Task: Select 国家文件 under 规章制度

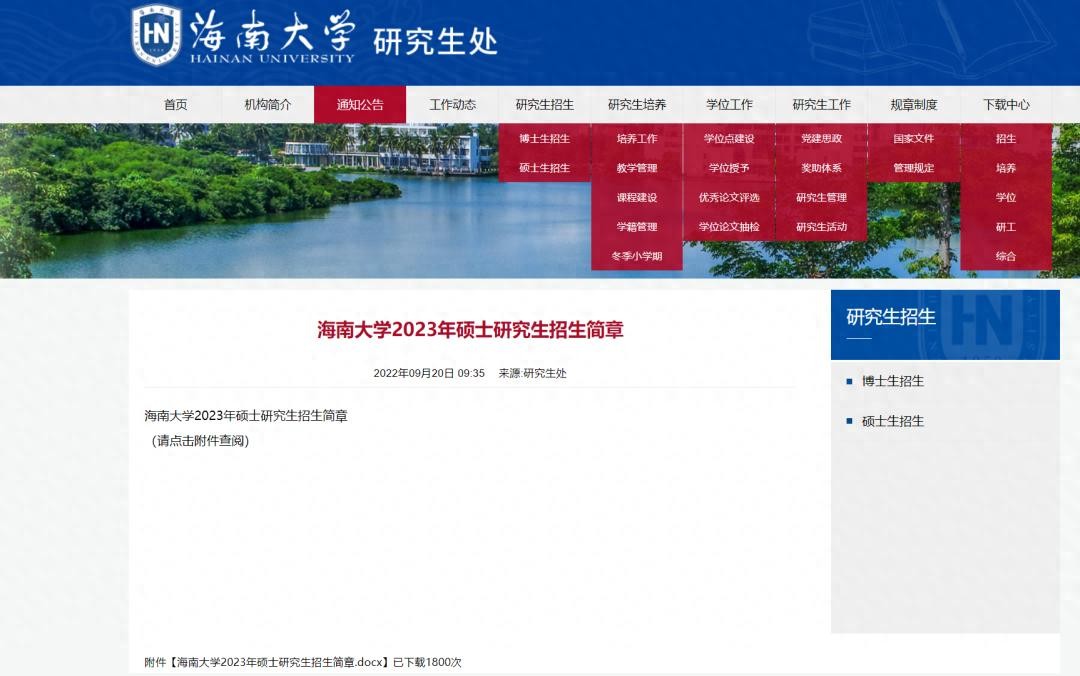Action: pyautogui.click(x=913, y=139)
